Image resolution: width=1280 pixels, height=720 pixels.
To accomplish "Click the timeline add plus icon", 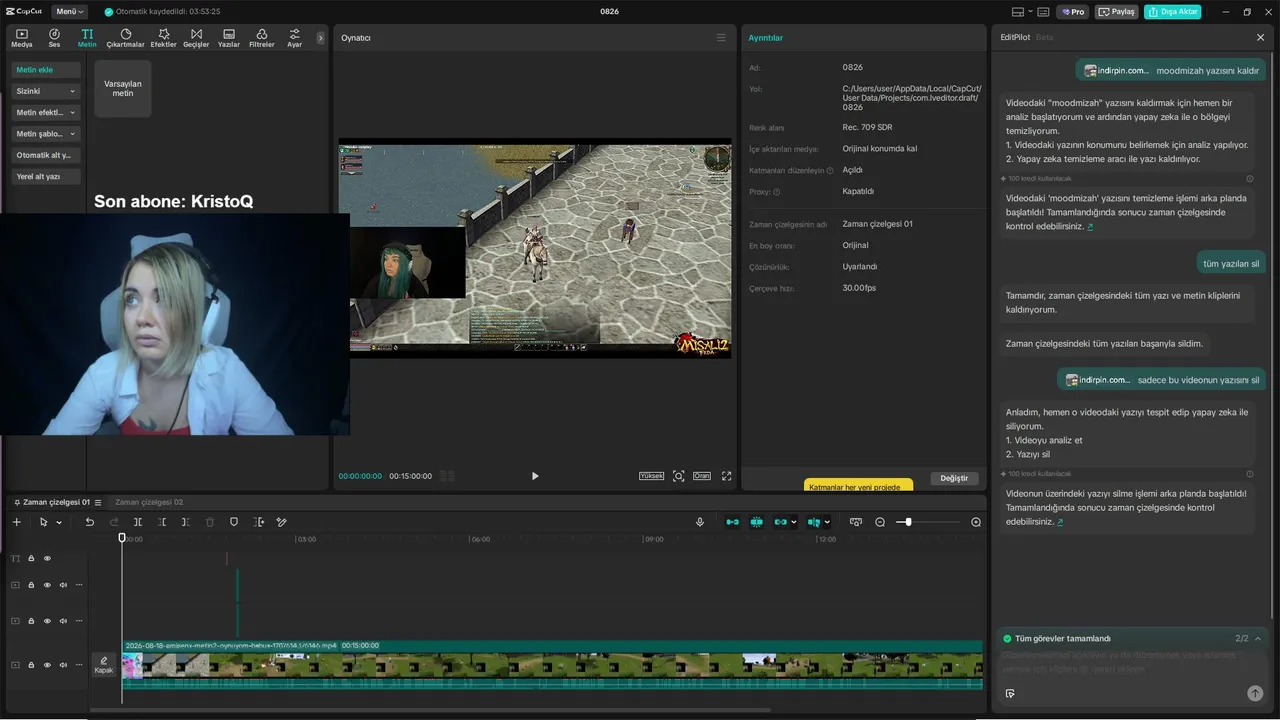I will coord(16,522).
